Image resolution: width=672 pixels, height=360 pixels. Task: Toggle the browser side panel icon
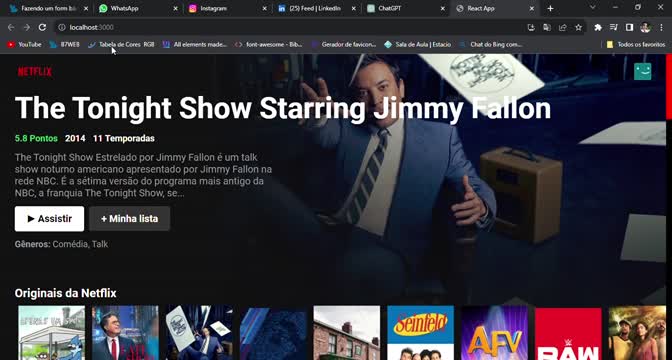[629, 27]
